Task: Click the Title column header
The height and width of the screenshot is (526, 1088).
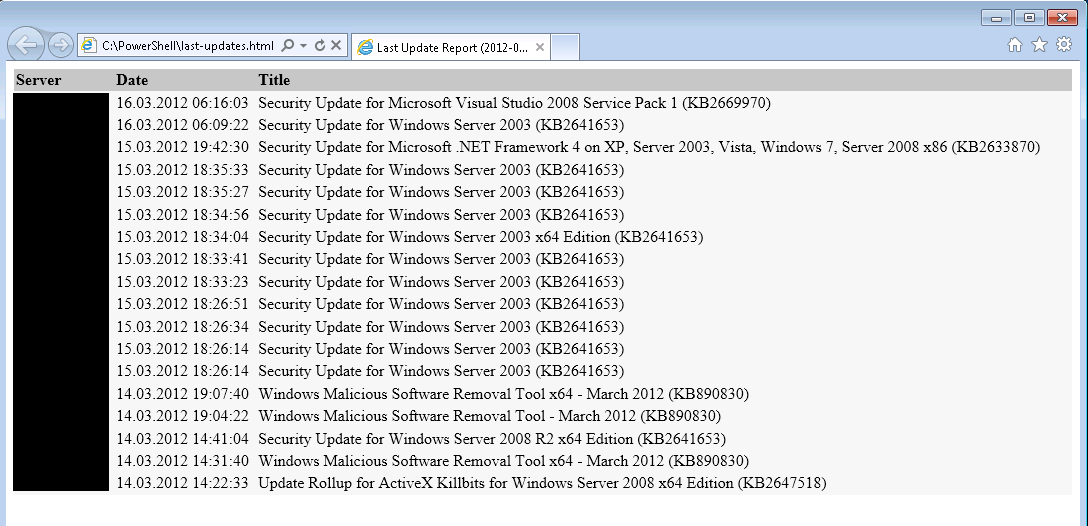Action: point(274,80)
